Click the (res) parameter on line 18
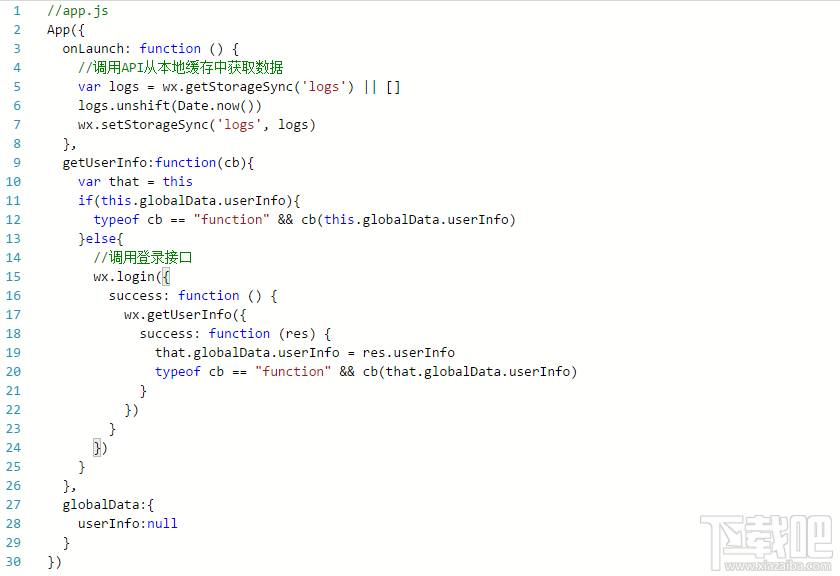 (297, 334)
